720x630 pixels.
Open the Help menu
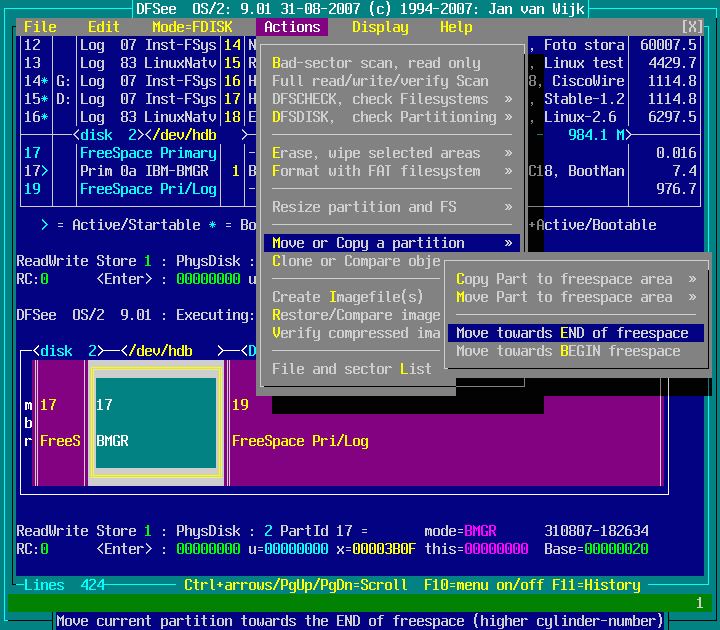click(x=456, y=27)
